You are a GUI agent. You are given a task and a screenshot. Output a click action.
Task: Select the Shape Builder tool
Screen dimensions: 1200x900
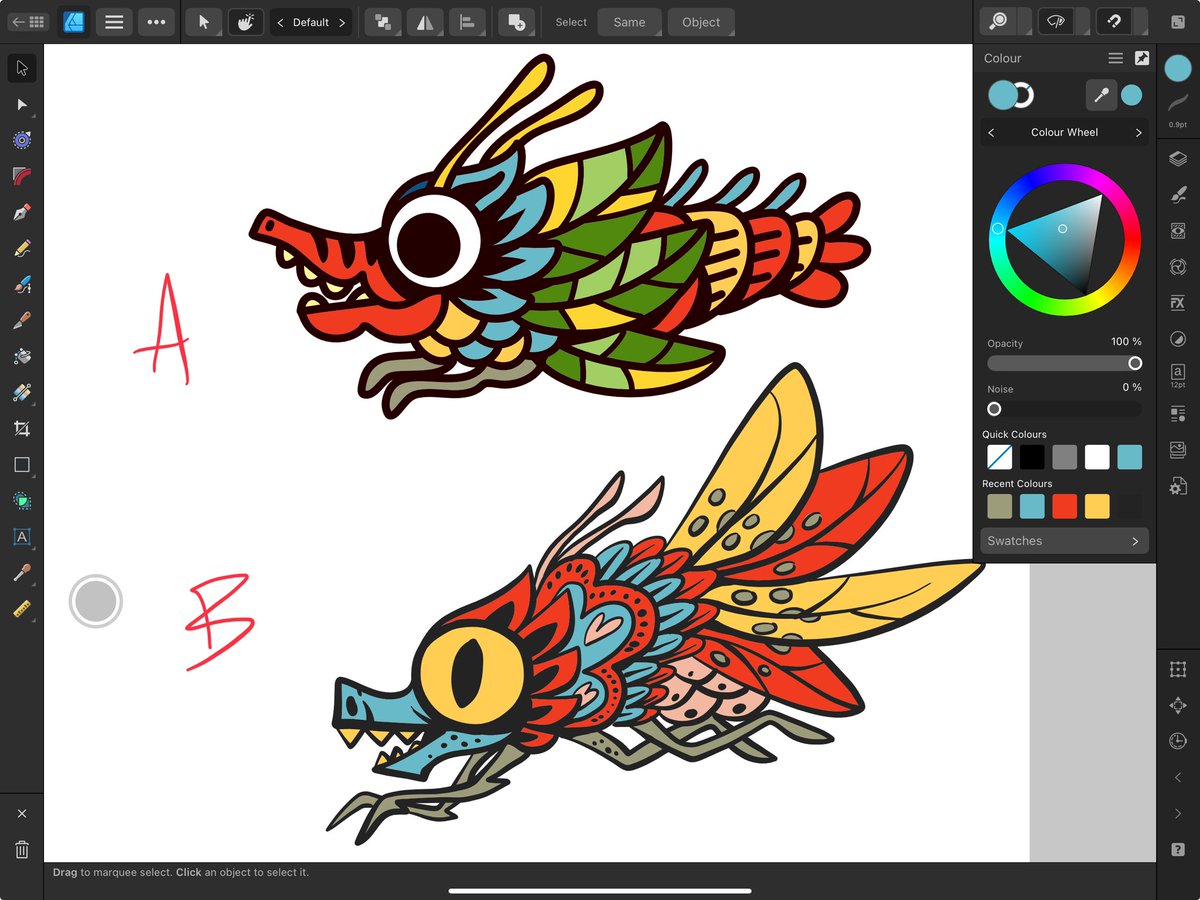22,500
